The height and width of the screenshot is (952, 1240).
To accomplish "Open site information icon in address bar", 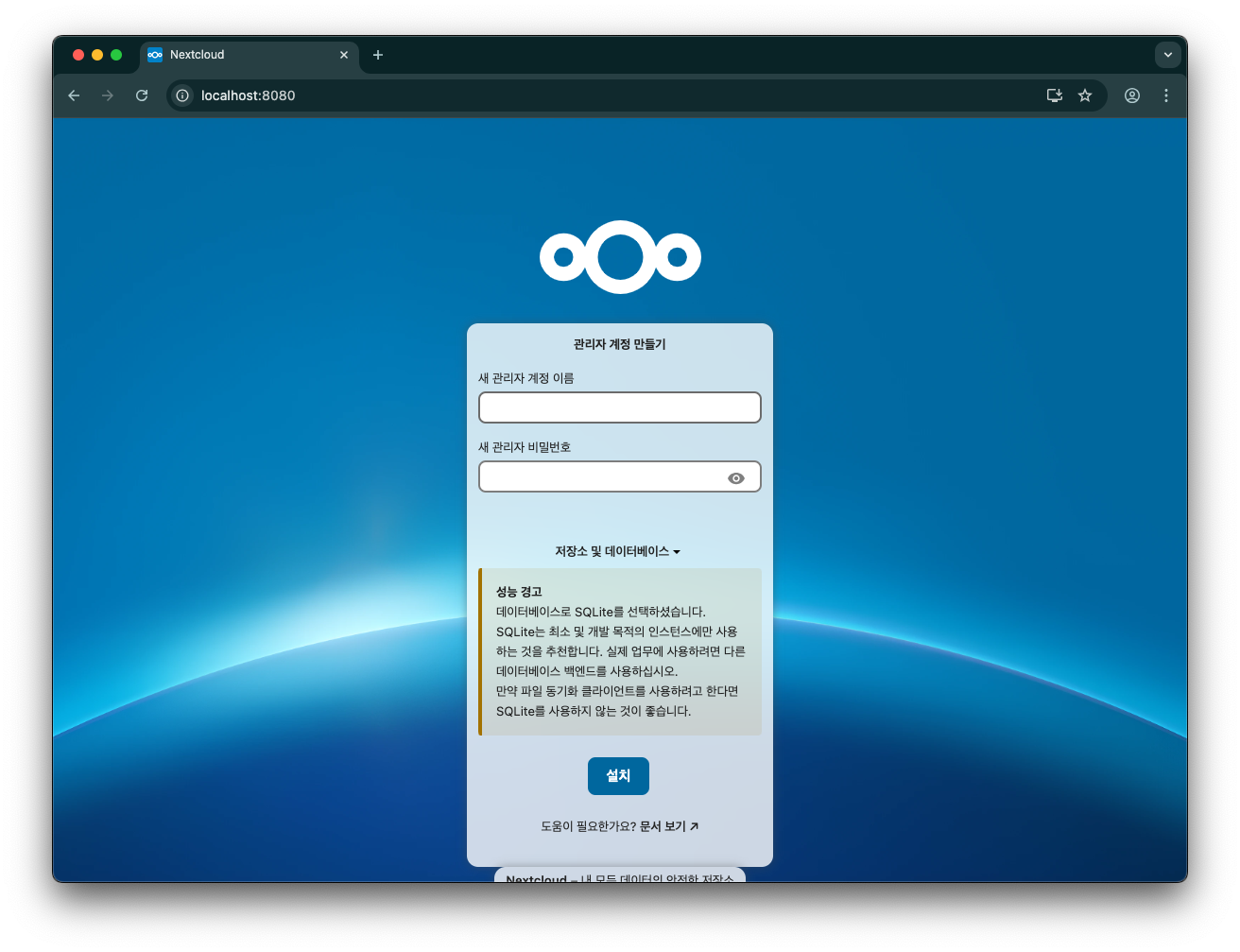I will pos(182,95).
